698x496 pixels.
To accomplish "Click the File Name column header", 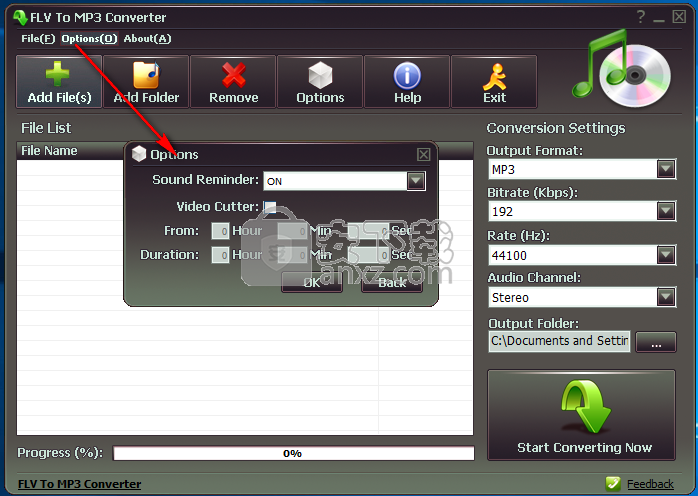I will tap(49, 151).
